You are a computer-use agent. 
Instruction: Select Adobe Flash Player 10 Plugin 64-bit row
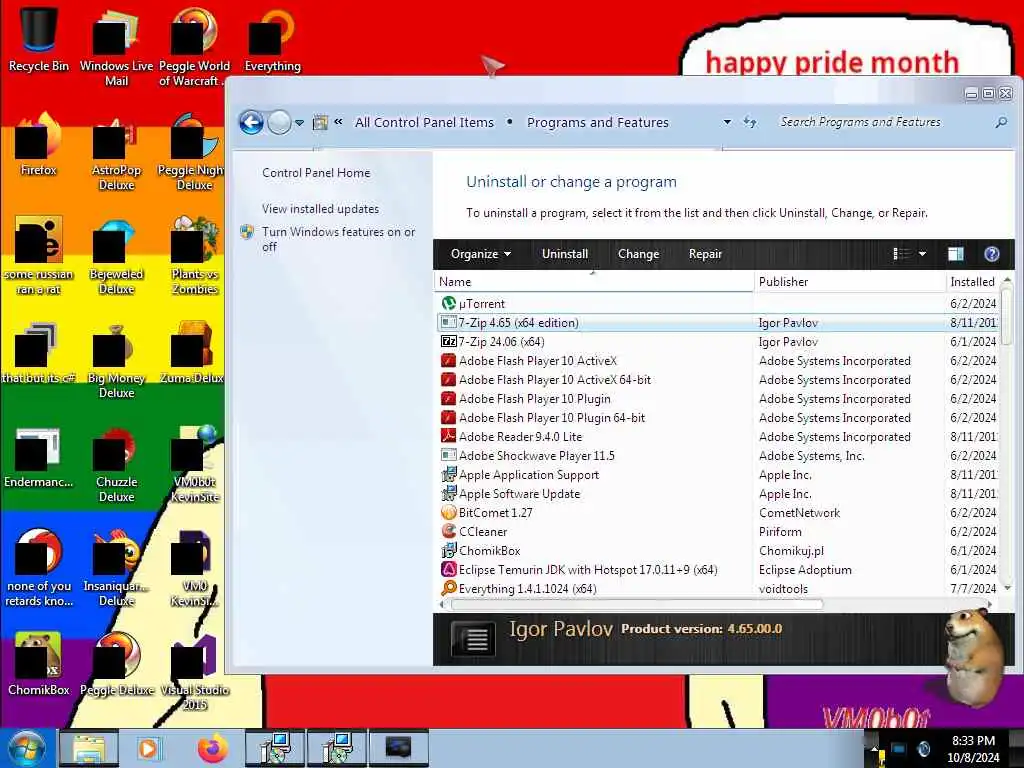[717, 418]
